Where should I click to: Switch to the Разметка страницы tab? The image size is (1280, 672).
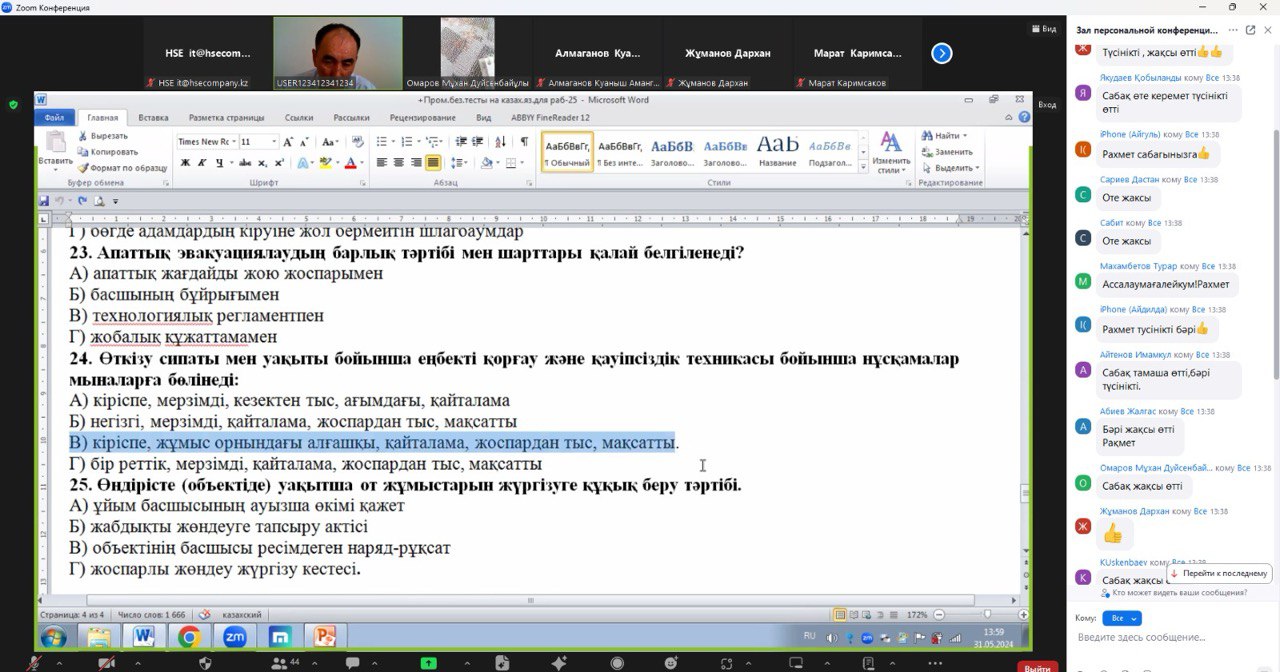click(226, 118)
